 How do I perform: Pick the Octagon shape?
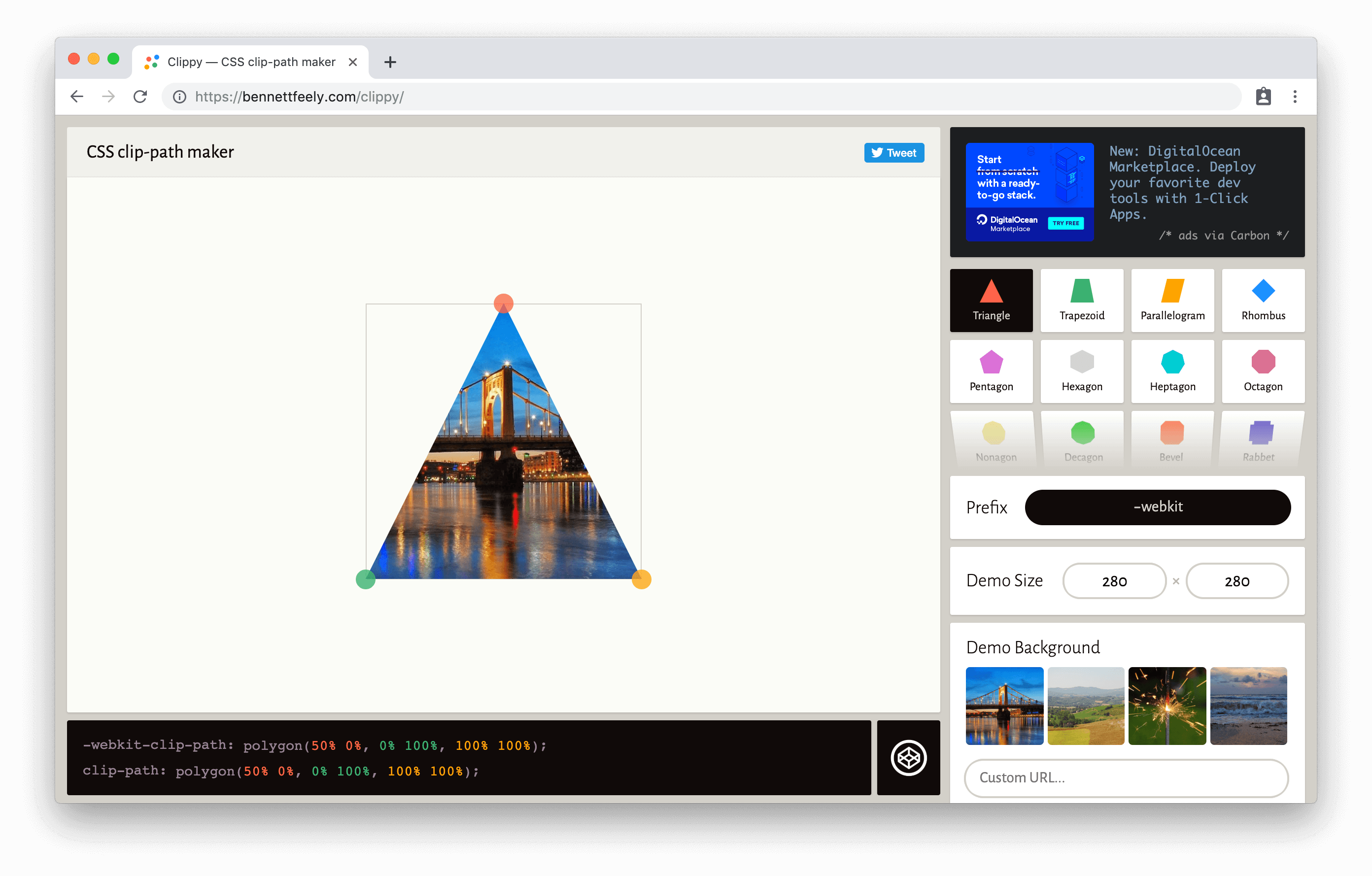pos(1263,371)
